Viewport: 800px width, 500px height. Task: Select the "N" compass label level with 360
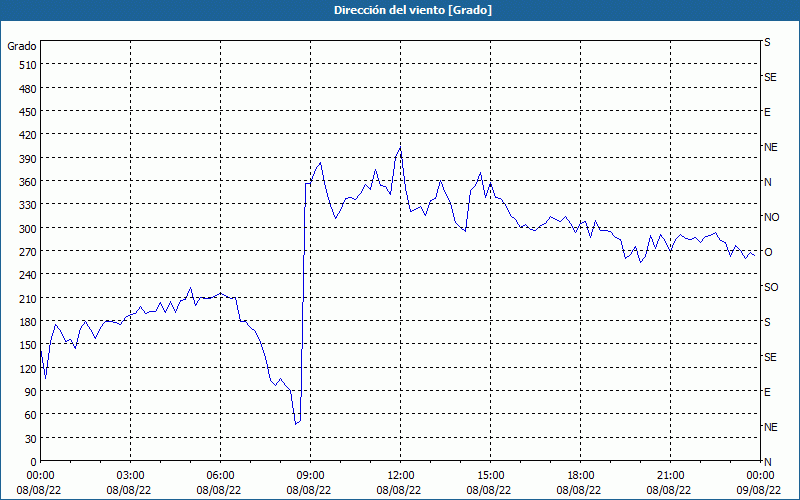click(767, 182)
